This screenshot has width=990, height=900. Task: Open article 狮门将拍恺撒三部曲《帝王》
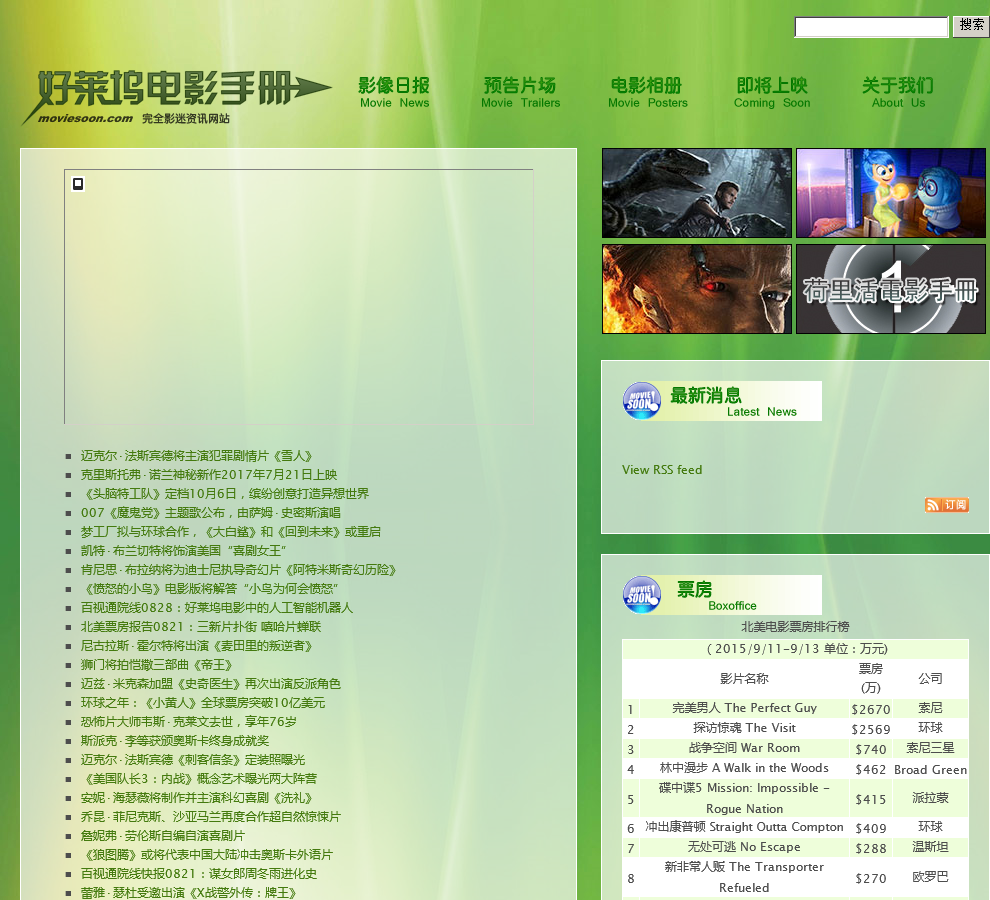[x=157, y=664]
